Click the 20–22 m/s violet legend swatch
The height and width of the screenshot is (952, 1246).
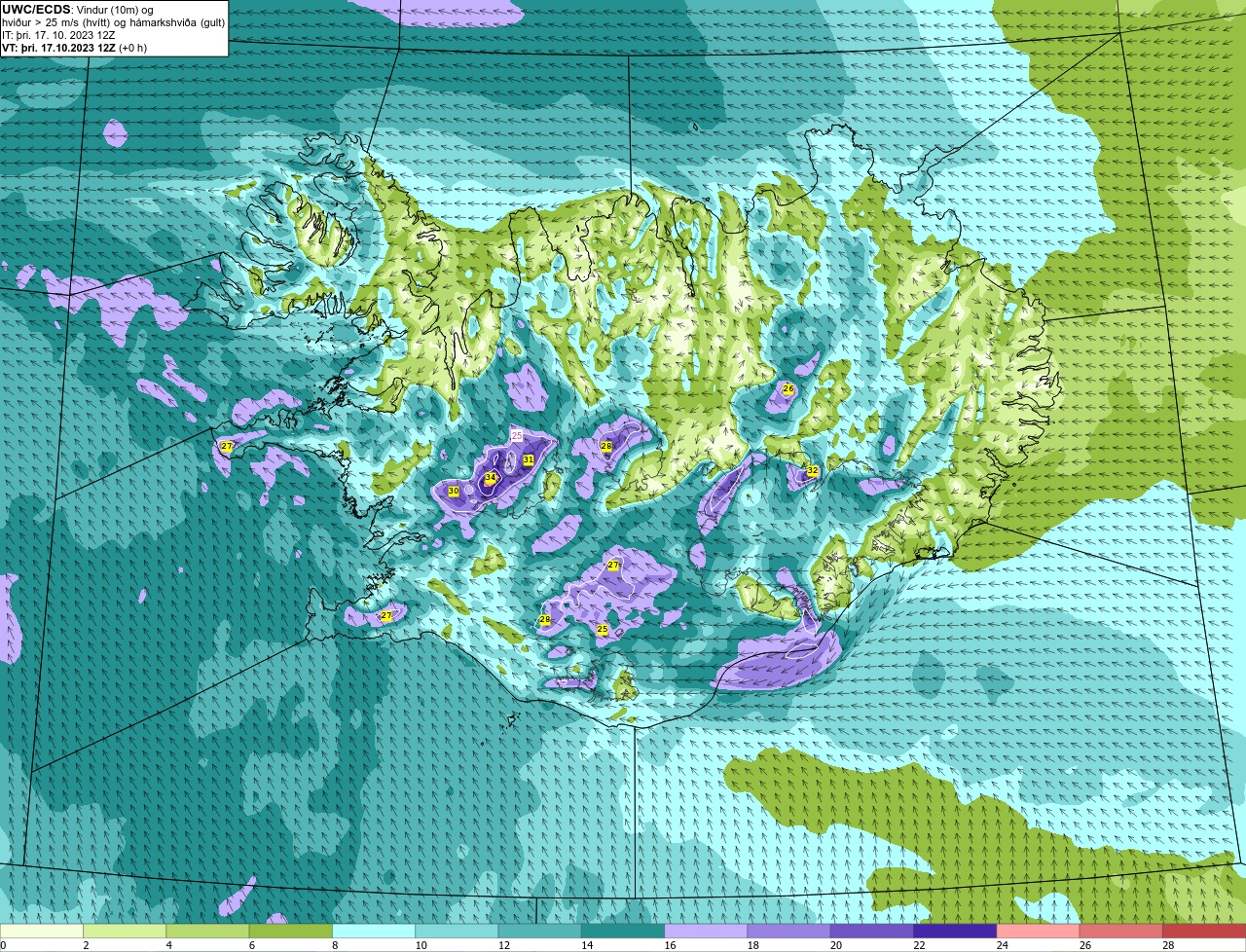pos(872,932)
